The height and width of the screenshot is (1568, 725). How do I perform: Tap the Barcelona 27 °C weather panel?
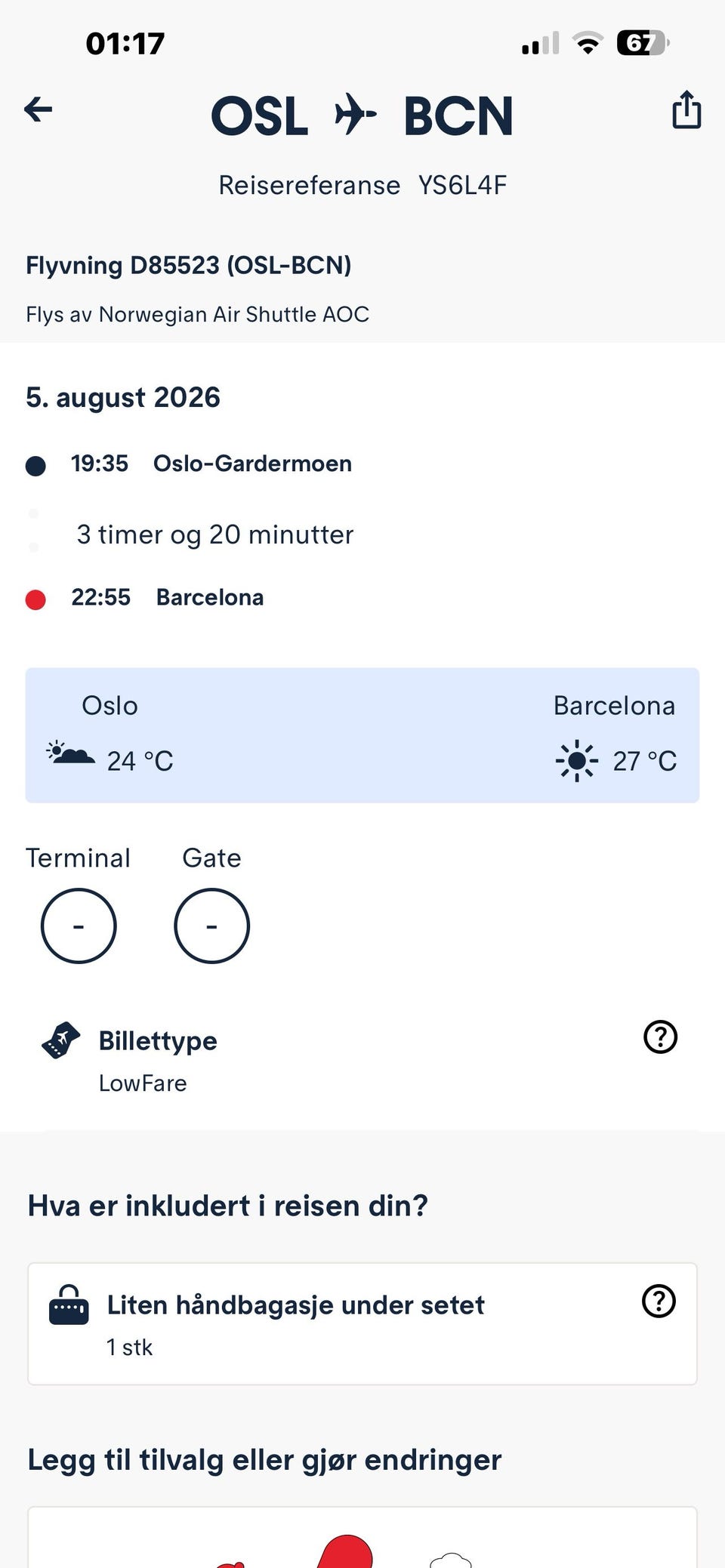tap(615, 735)
